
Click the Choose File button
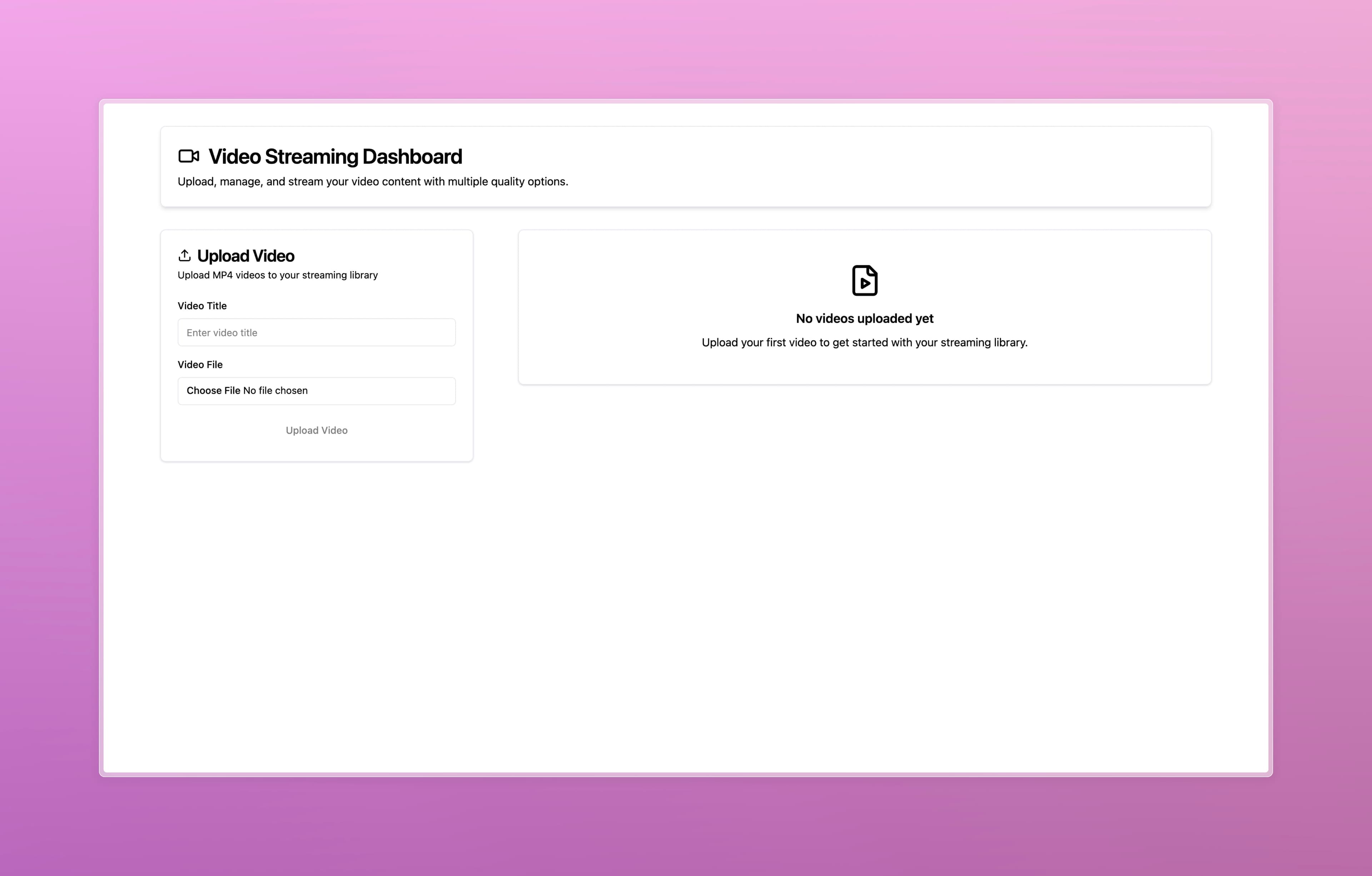coord(214,390)
